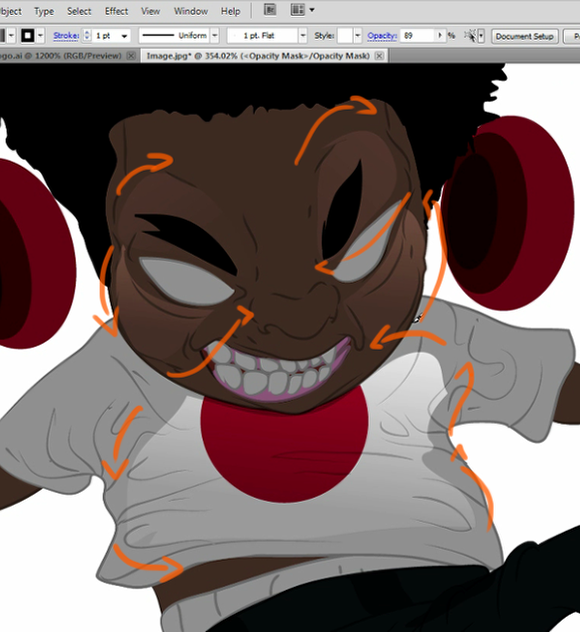Click the Document Setup button
580x632 pixels.
pos(524,36)
